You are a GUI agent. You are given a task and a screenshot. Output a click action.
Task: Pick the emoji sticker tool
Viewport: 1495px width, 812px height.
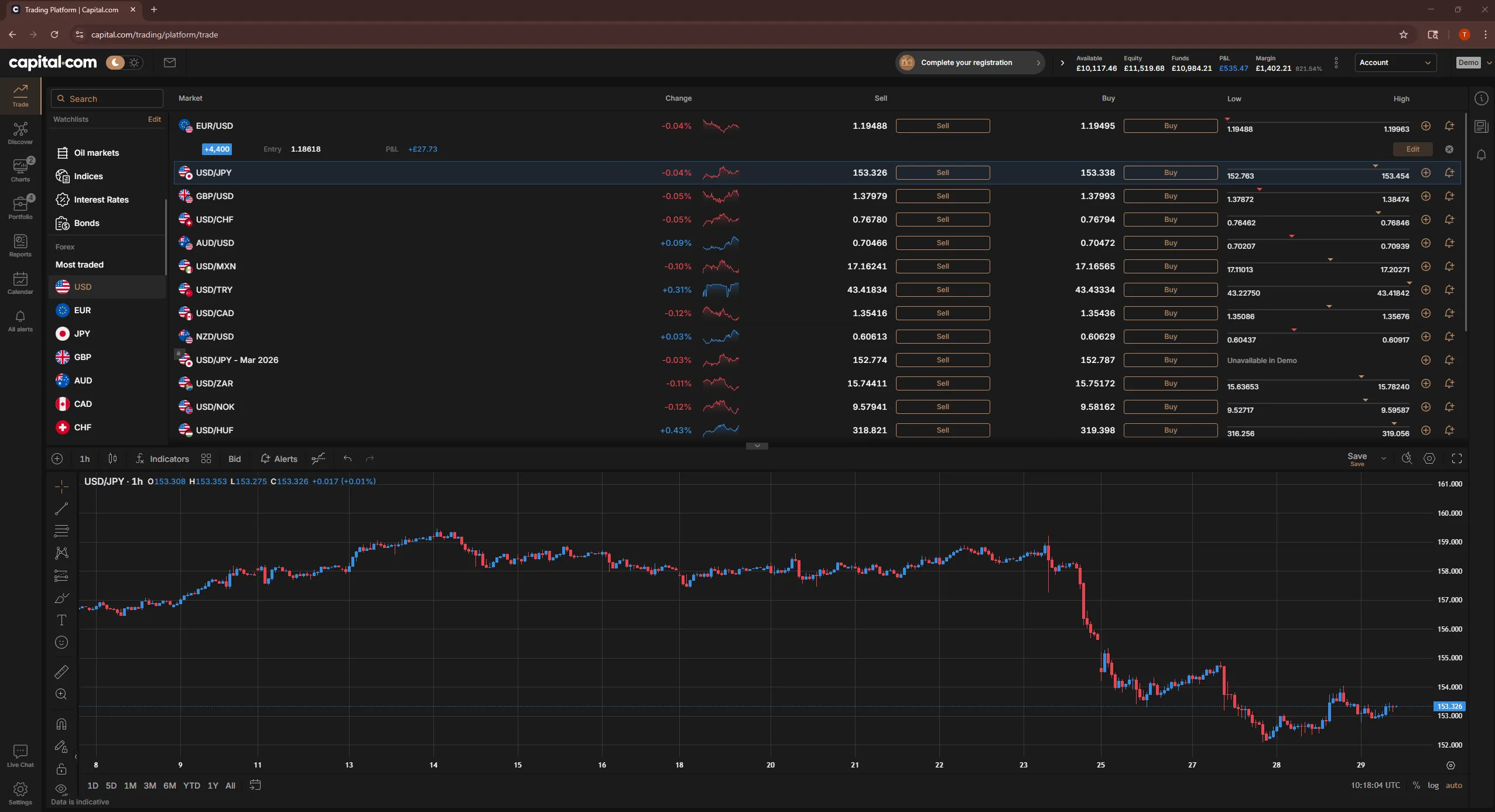(x=61, y=642)
